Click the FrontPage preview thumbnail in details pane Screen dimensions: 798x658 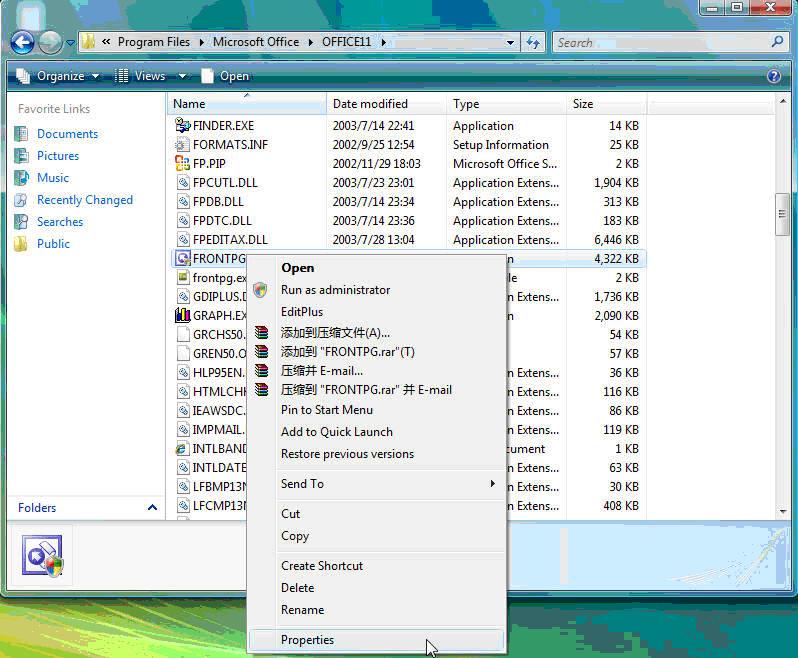pos(42,555)
